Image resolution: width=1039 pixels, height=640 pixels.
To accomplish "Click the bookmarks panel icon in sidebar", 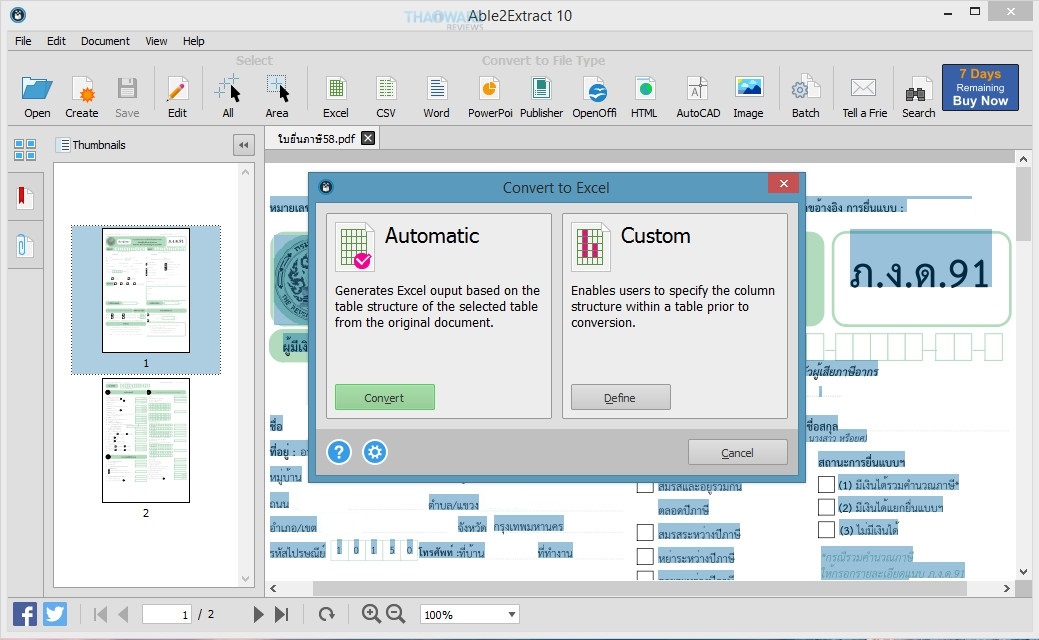I will point(25,197).
